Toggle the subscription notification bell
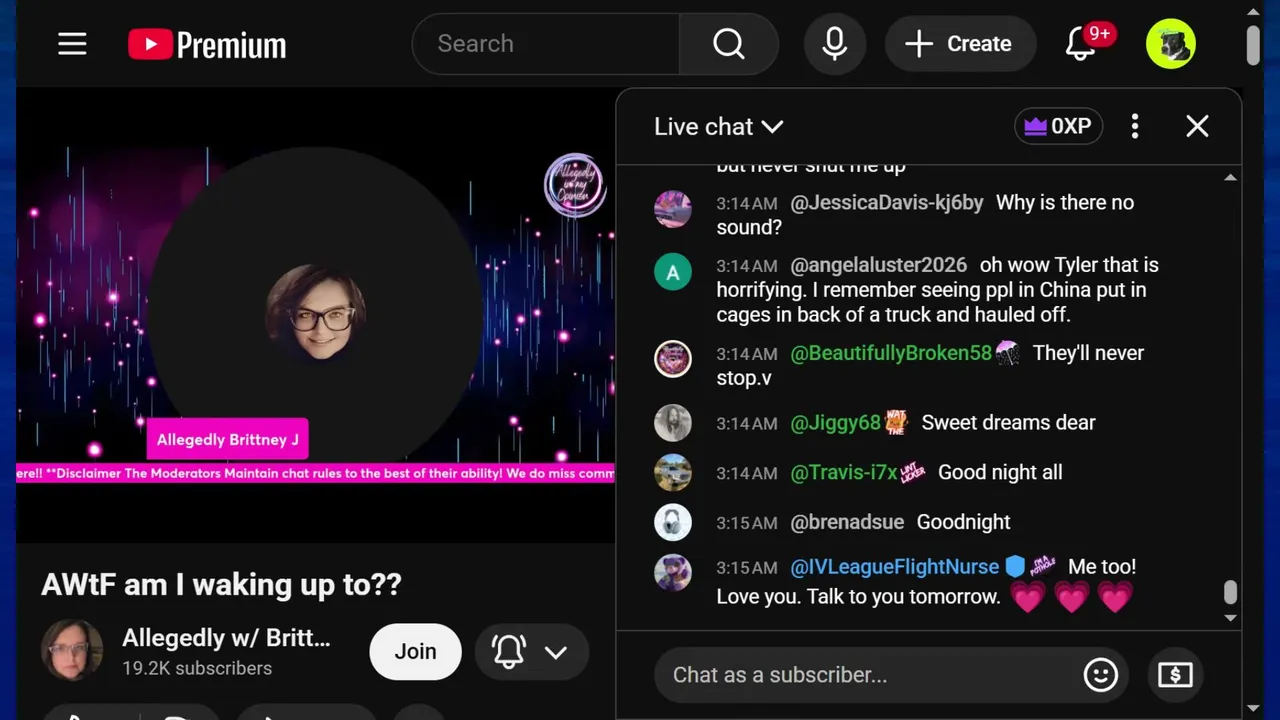Image resolution: width=1280 pixels, height=720 pixels. click(509, 652)
